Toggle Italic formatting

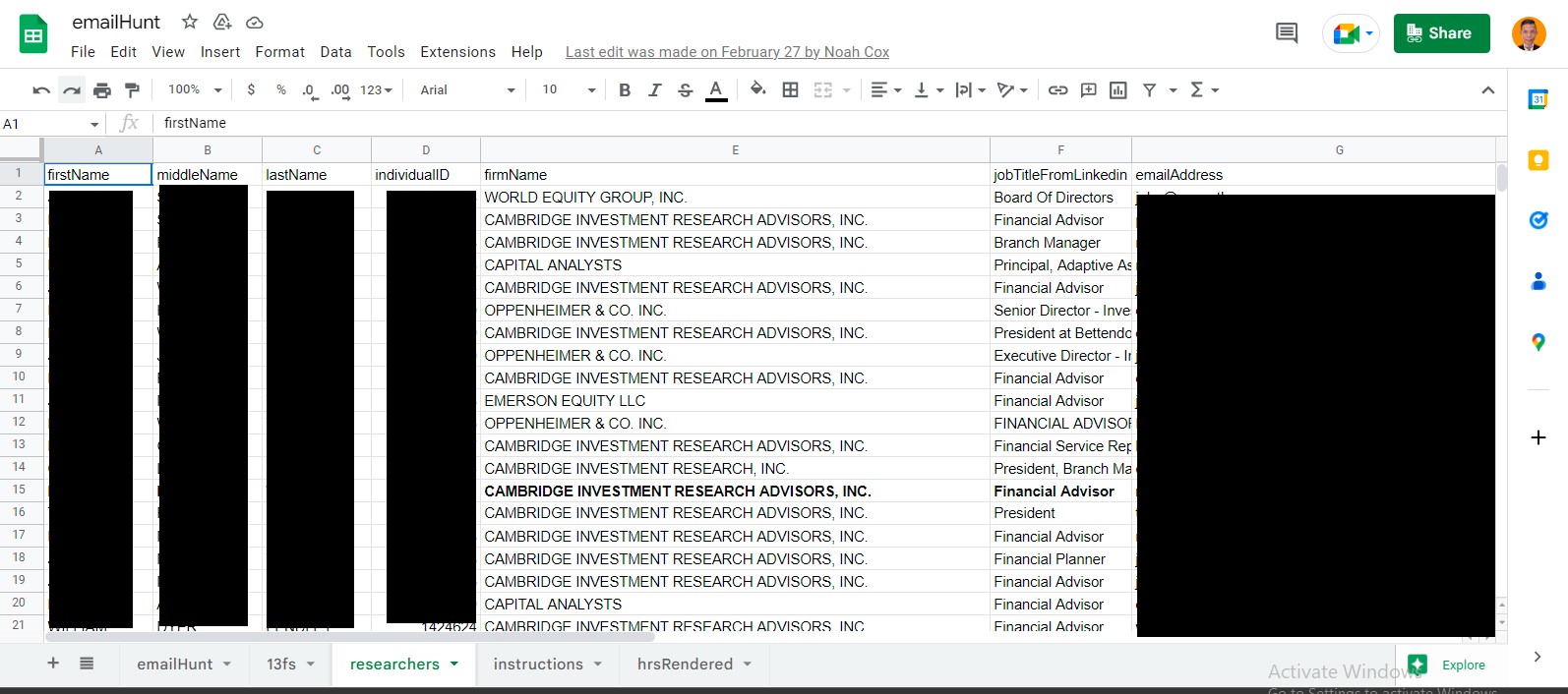click(x=655, y=90)
